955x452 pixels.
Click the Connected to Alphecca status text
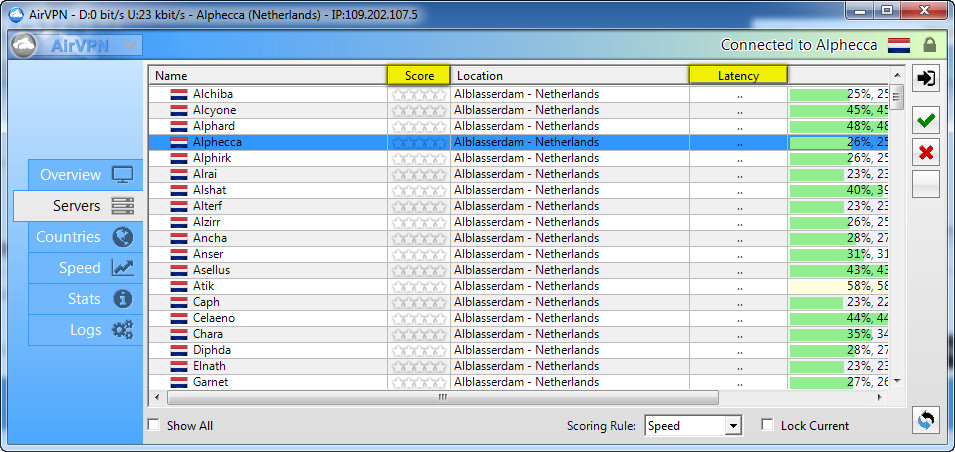click(799, 45)
